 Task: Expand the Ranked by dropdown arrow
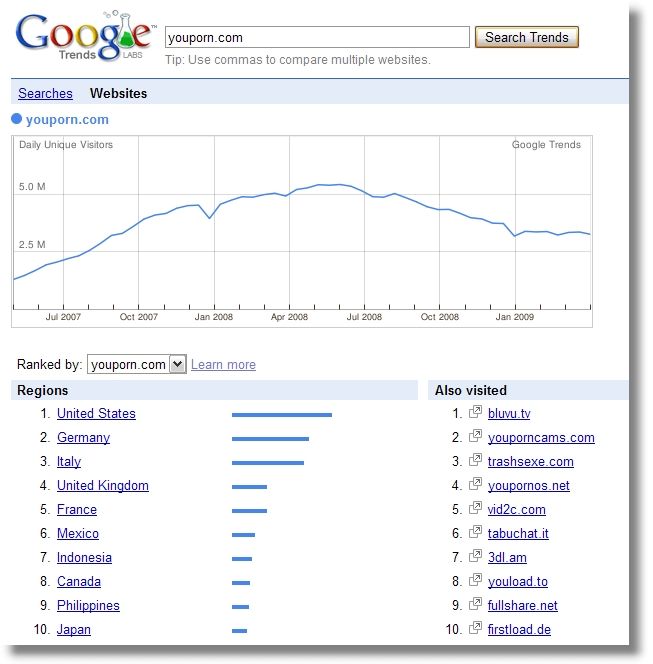pyautogui.click(x=178, y=364)
